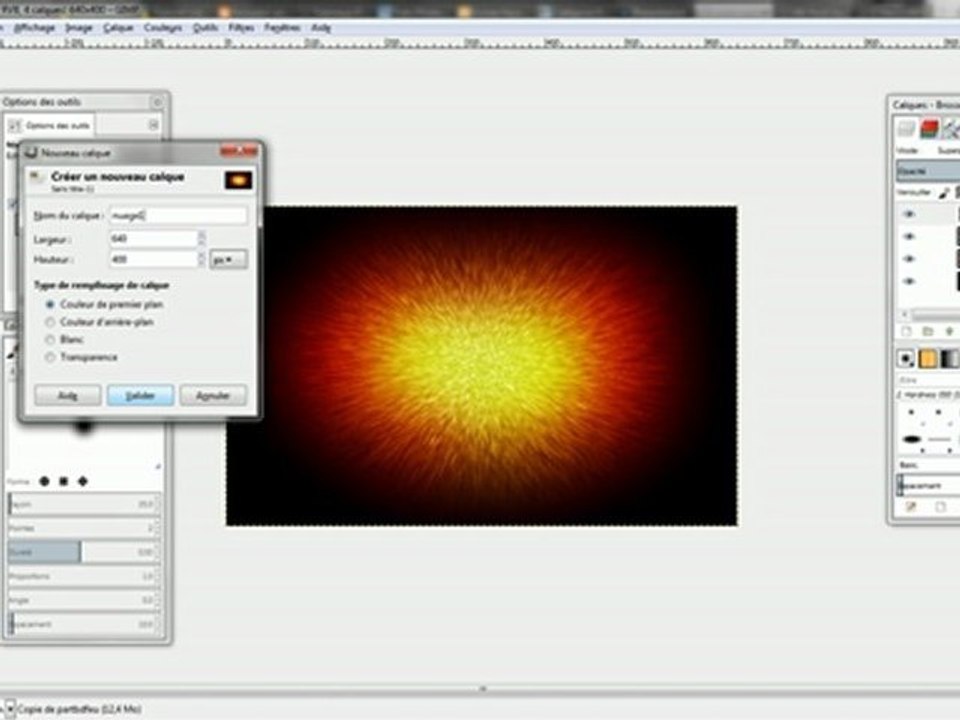Click the Nom du calque text field
960x720 pixels.
click(x=178, y=215)
